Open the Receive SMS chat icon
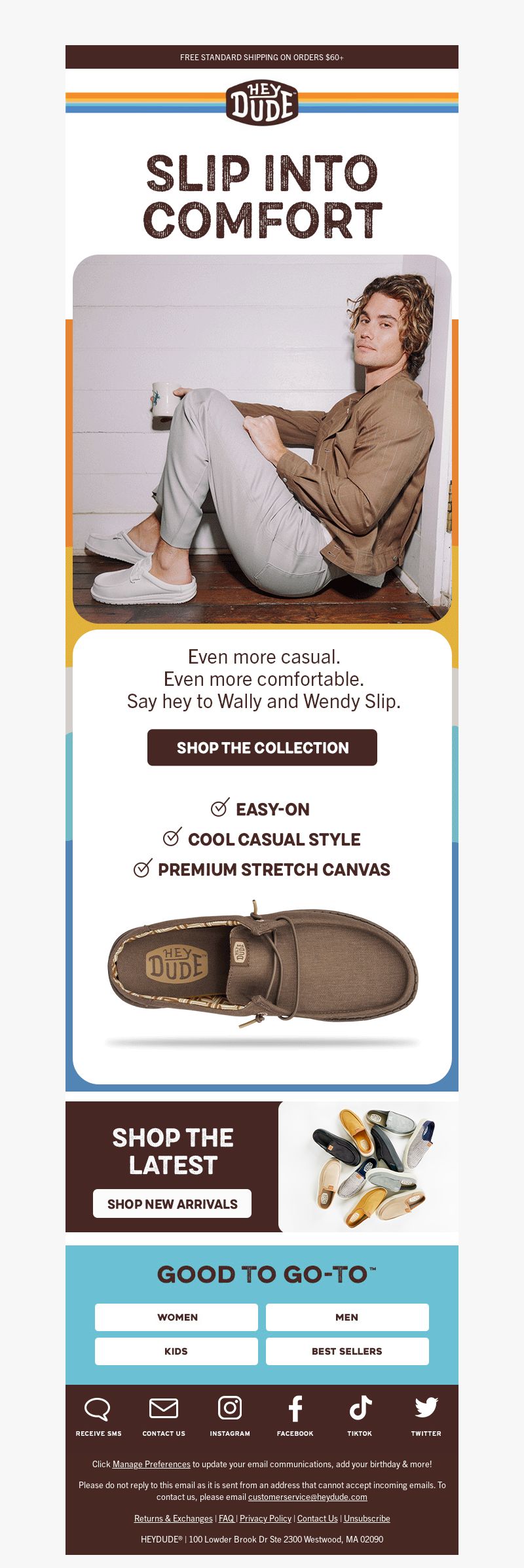 (x=98, y=1408)
